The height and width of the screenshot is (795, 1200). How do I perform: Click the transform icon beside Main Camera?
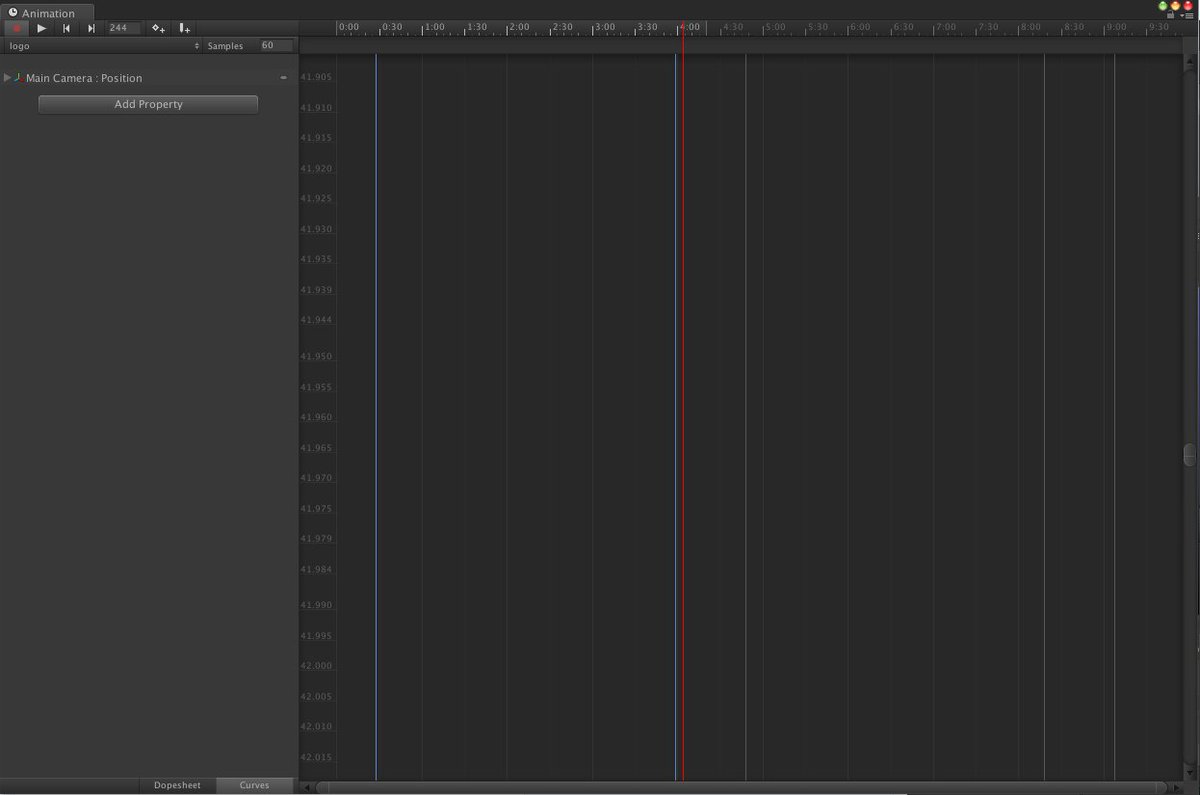[x=19, y=77]
